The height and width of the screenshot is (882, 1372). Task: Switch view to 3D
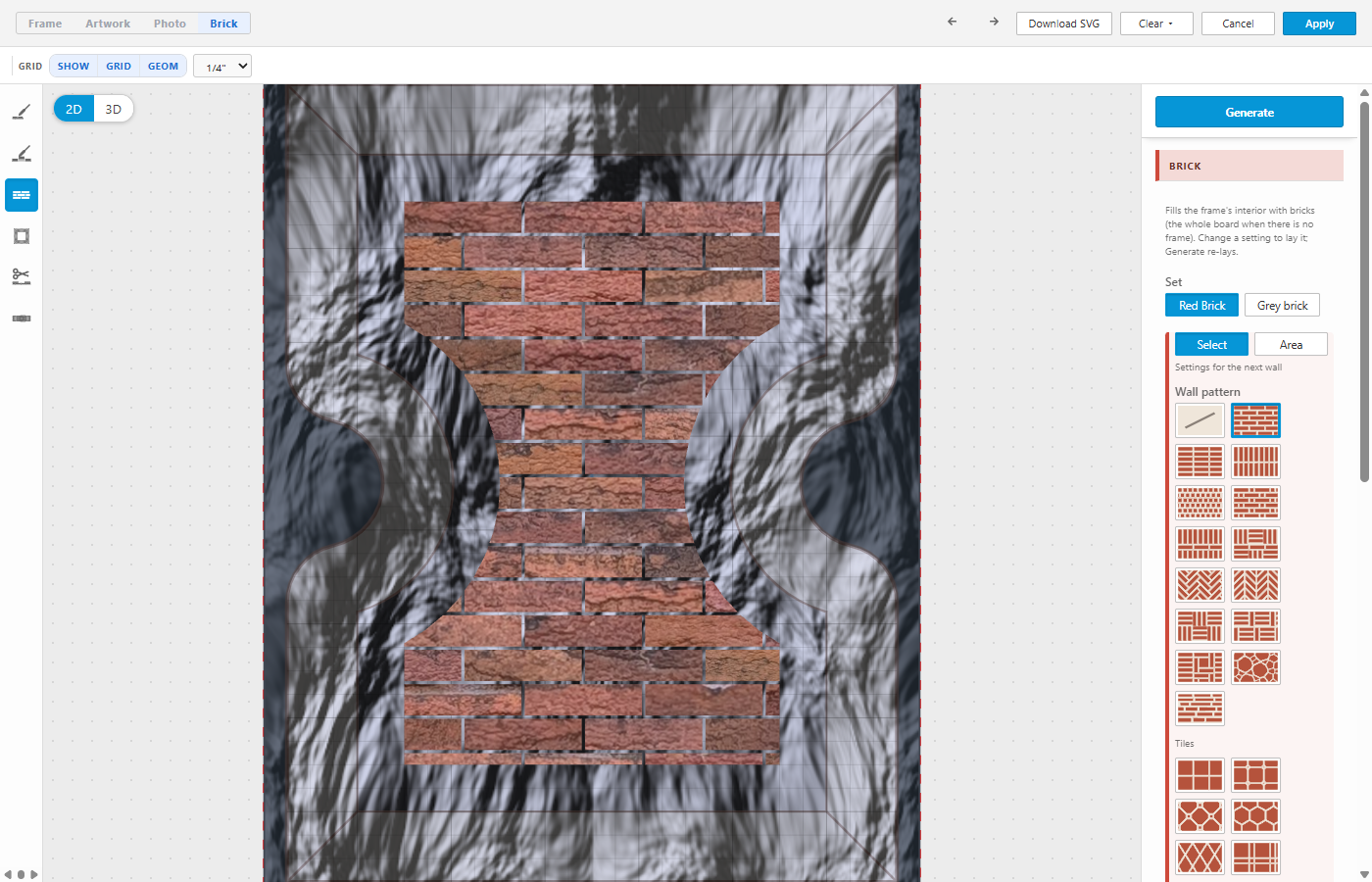114,109
